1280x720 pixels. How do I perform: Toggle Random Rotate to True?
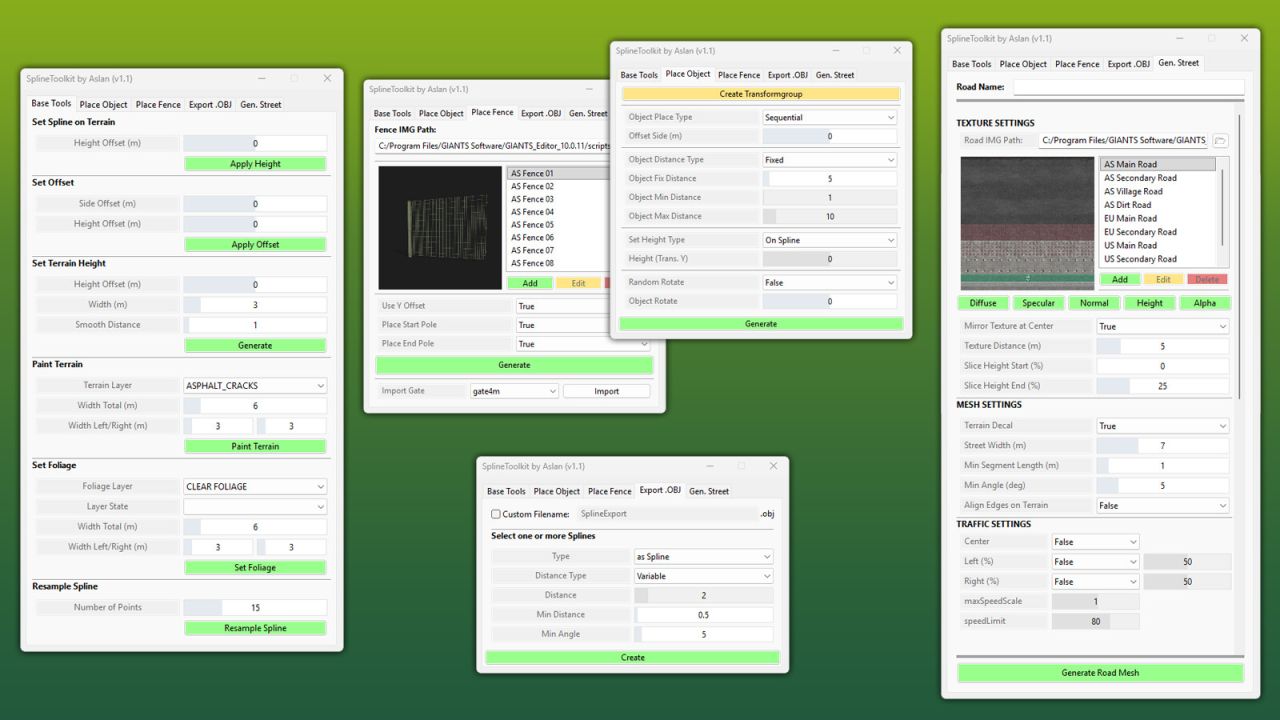point(830,282)
